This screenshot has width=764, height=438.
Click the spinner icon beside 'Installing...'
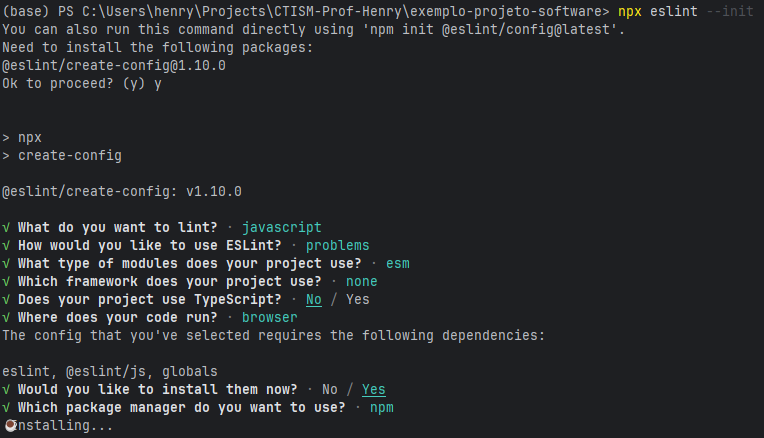click(8, 425)
